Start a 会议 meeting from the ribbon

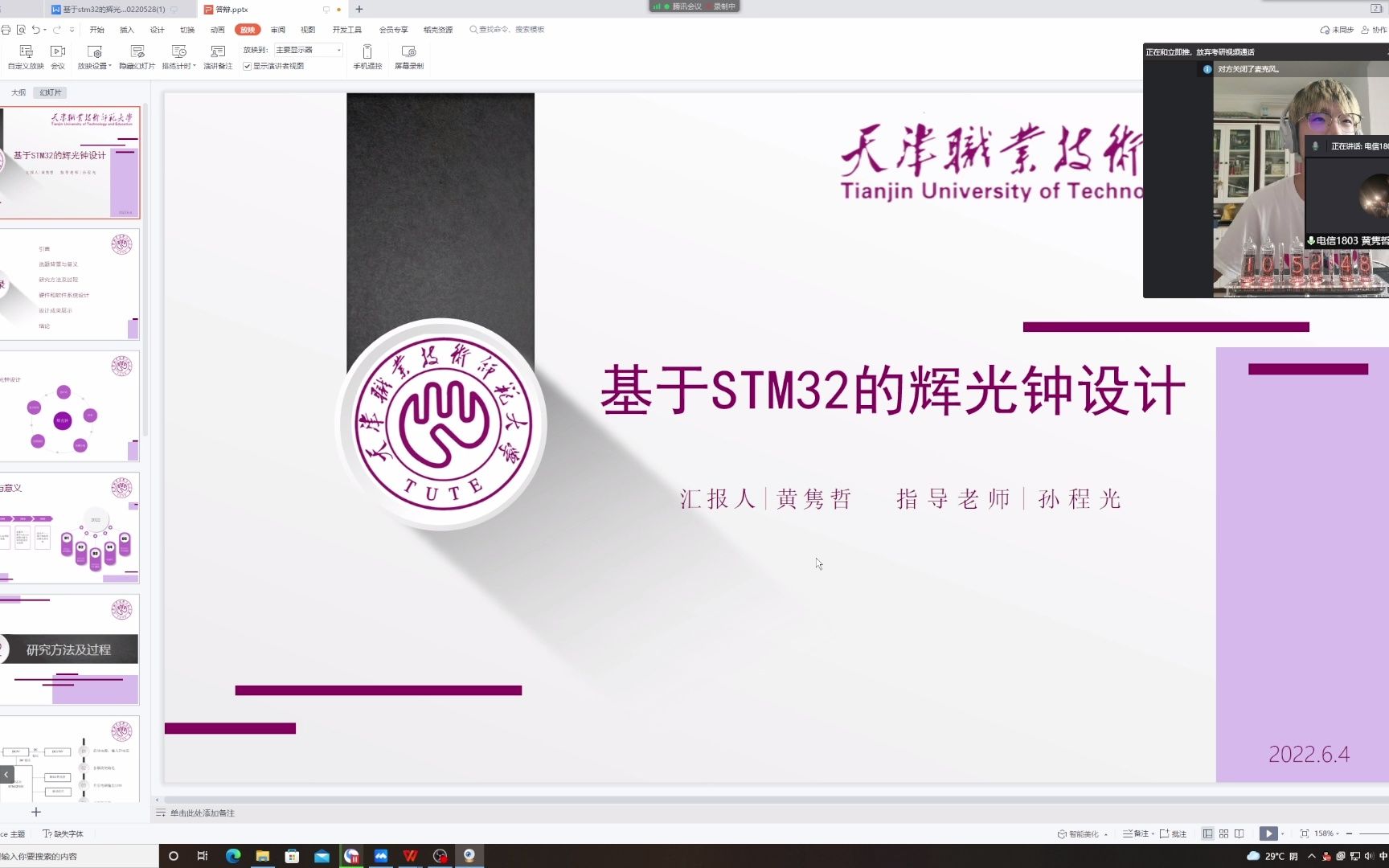(x=58, y=57)
